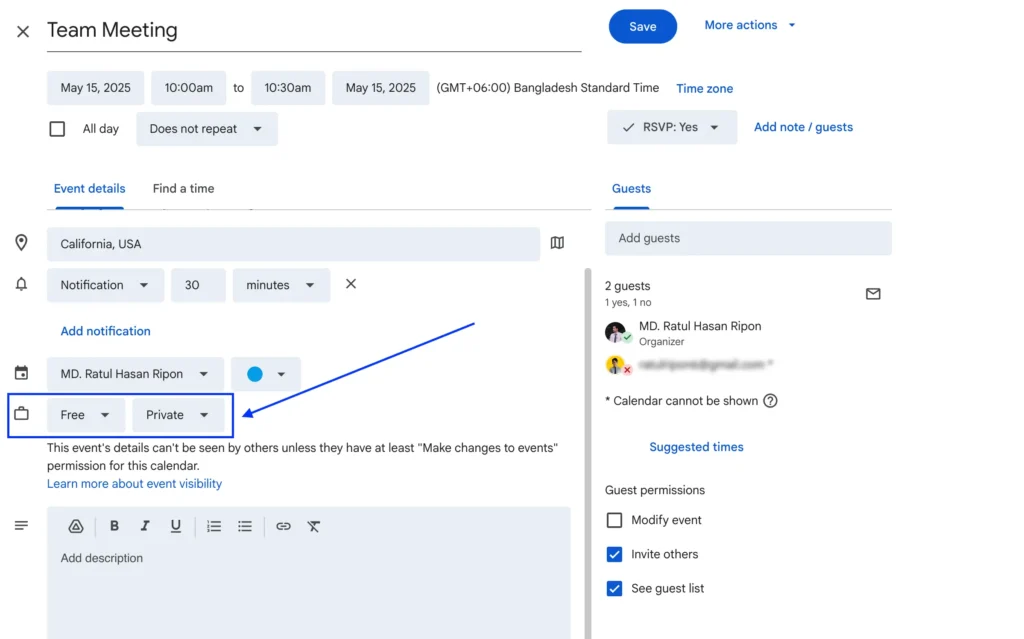The width and height of the screenshot is (1024, 639).
Task: Click the remove formatting icon
Action: tap(314, 527)
